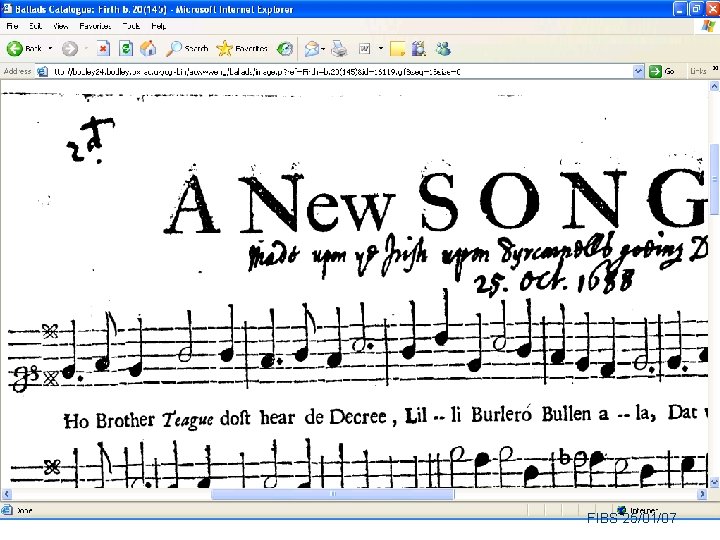
Task: Open the Edit menu
Action: click(x=35, y=26)
